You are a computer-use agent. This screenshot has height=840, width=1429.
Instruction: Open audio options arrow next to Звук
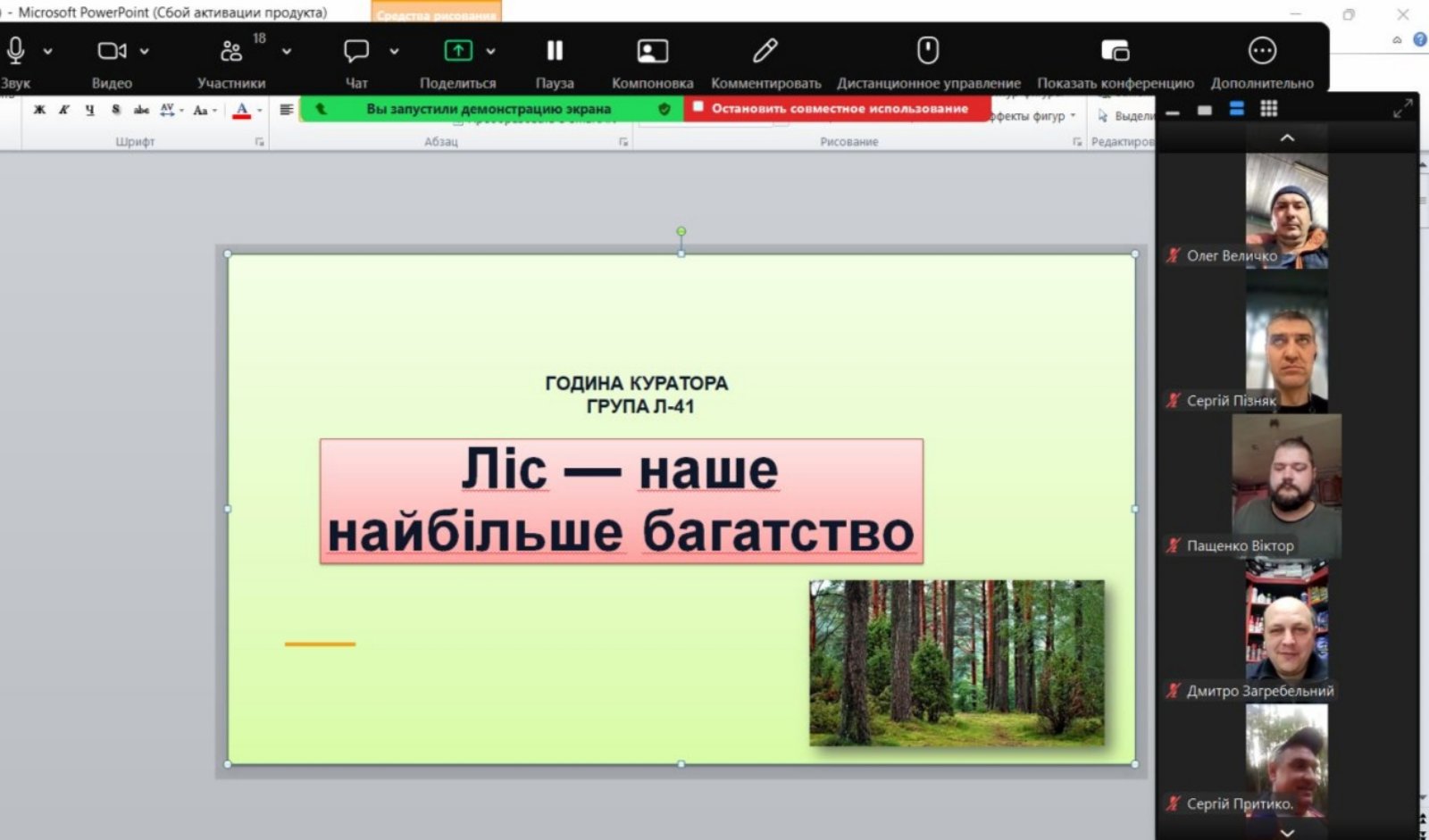coord(48,52)
